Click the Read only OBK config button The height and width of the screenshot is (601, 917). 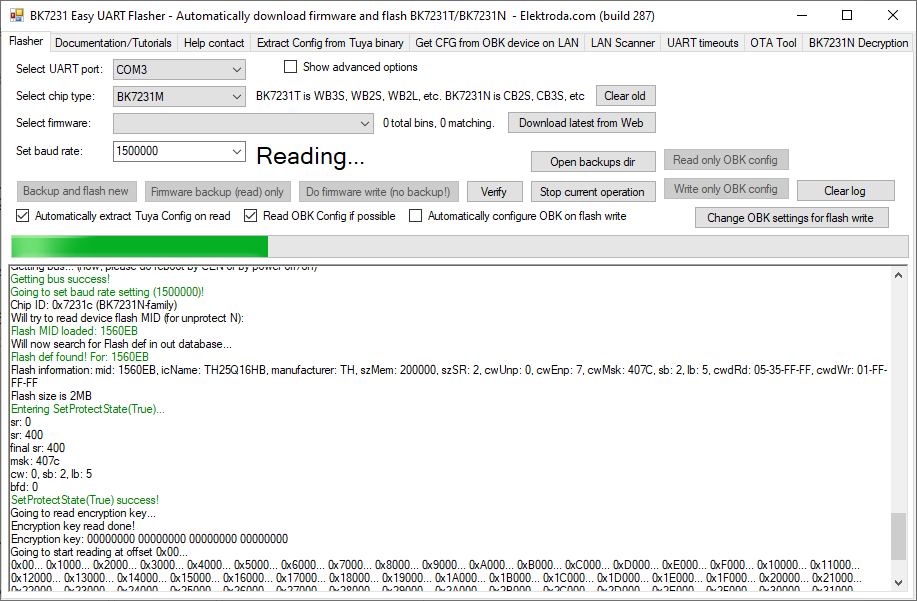pyautogui.click(x=726, y=160)
